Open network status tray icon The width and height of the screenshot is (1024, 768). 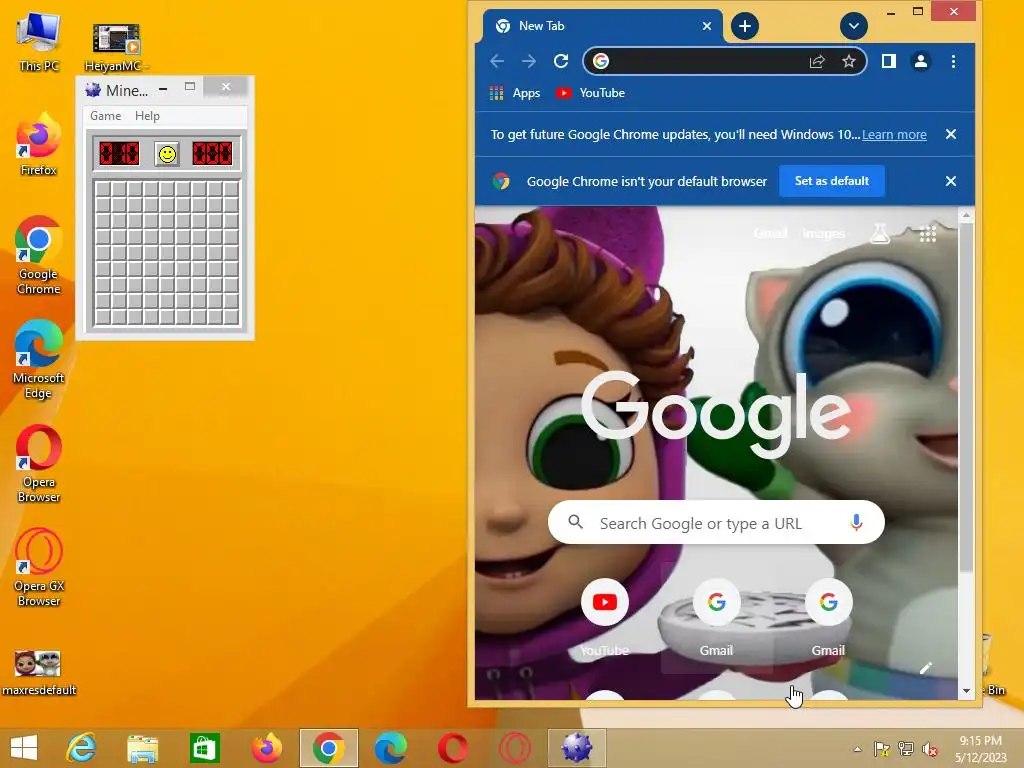click(906, 748)
